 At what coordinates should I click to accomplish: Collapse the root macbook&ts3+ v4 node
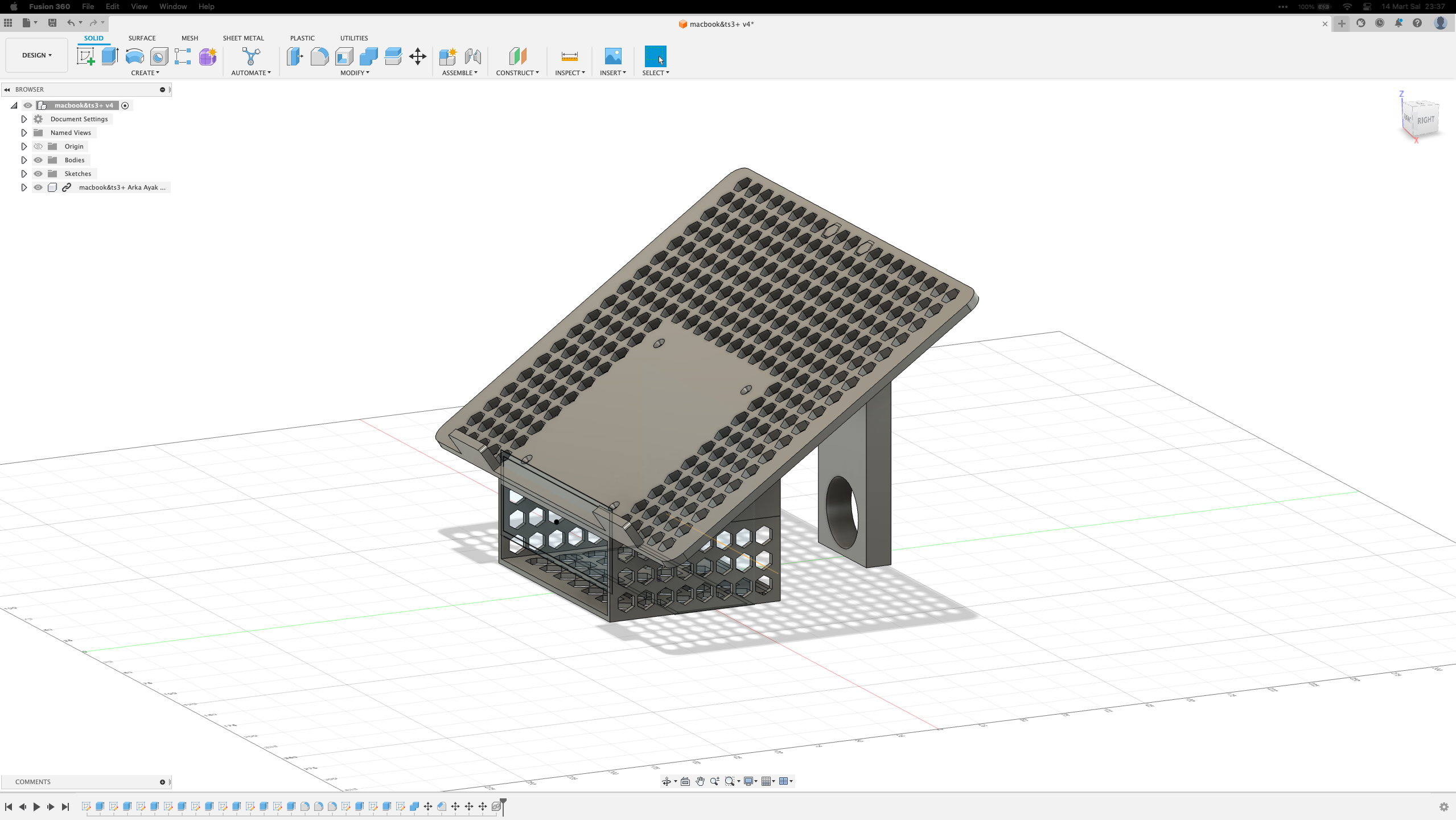[14, 105]
